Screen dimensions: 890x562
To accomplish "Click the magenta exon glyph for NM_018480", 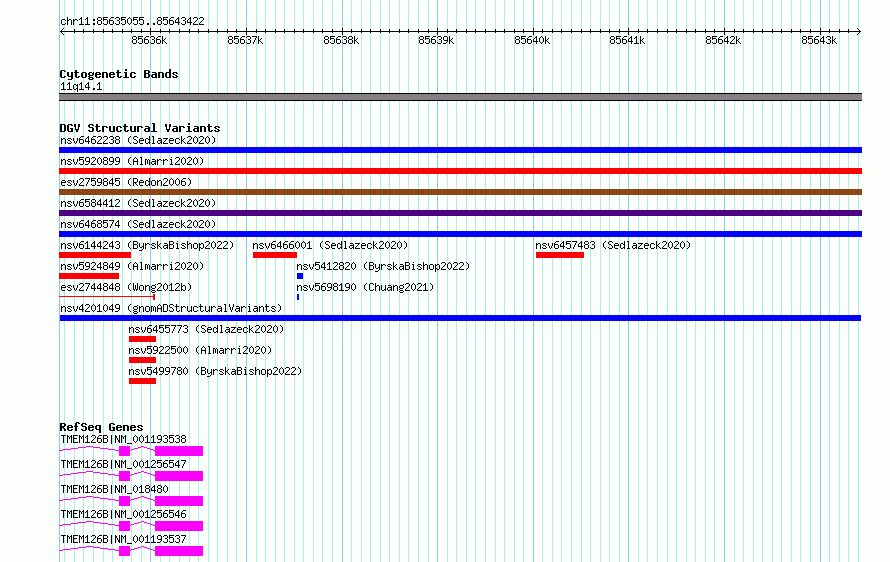I will [x=179, y=501].
